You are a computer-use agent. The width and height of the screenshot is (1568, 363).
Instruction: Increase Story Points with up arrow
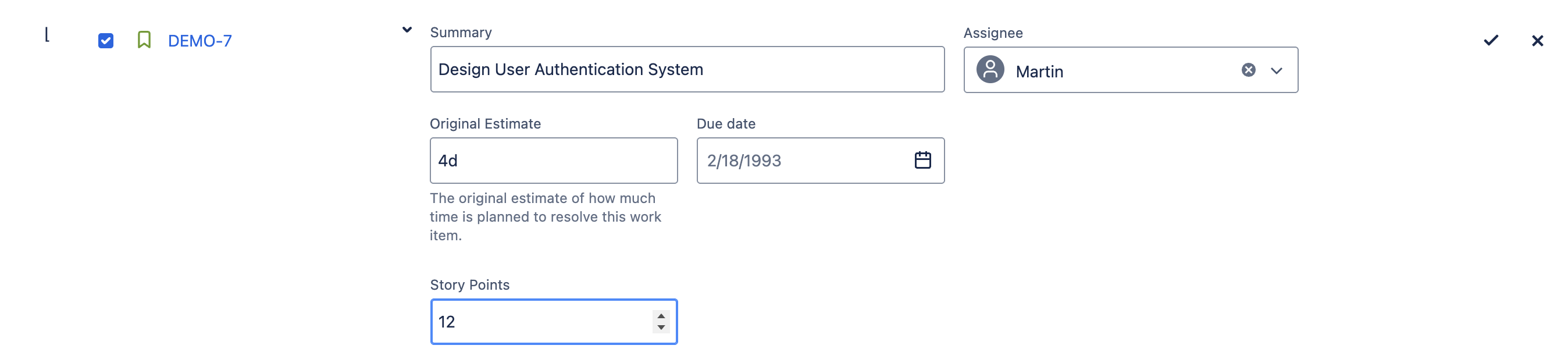click(661, 316)
